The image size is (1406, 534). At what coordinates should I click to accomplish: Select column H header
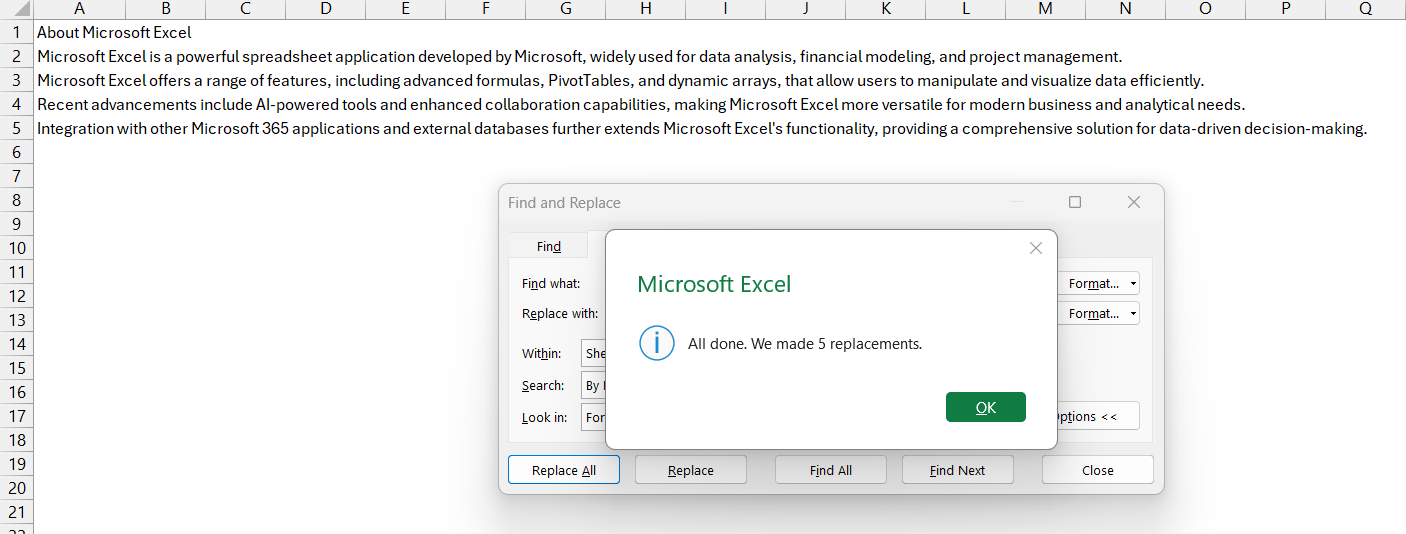click(646, 9)
